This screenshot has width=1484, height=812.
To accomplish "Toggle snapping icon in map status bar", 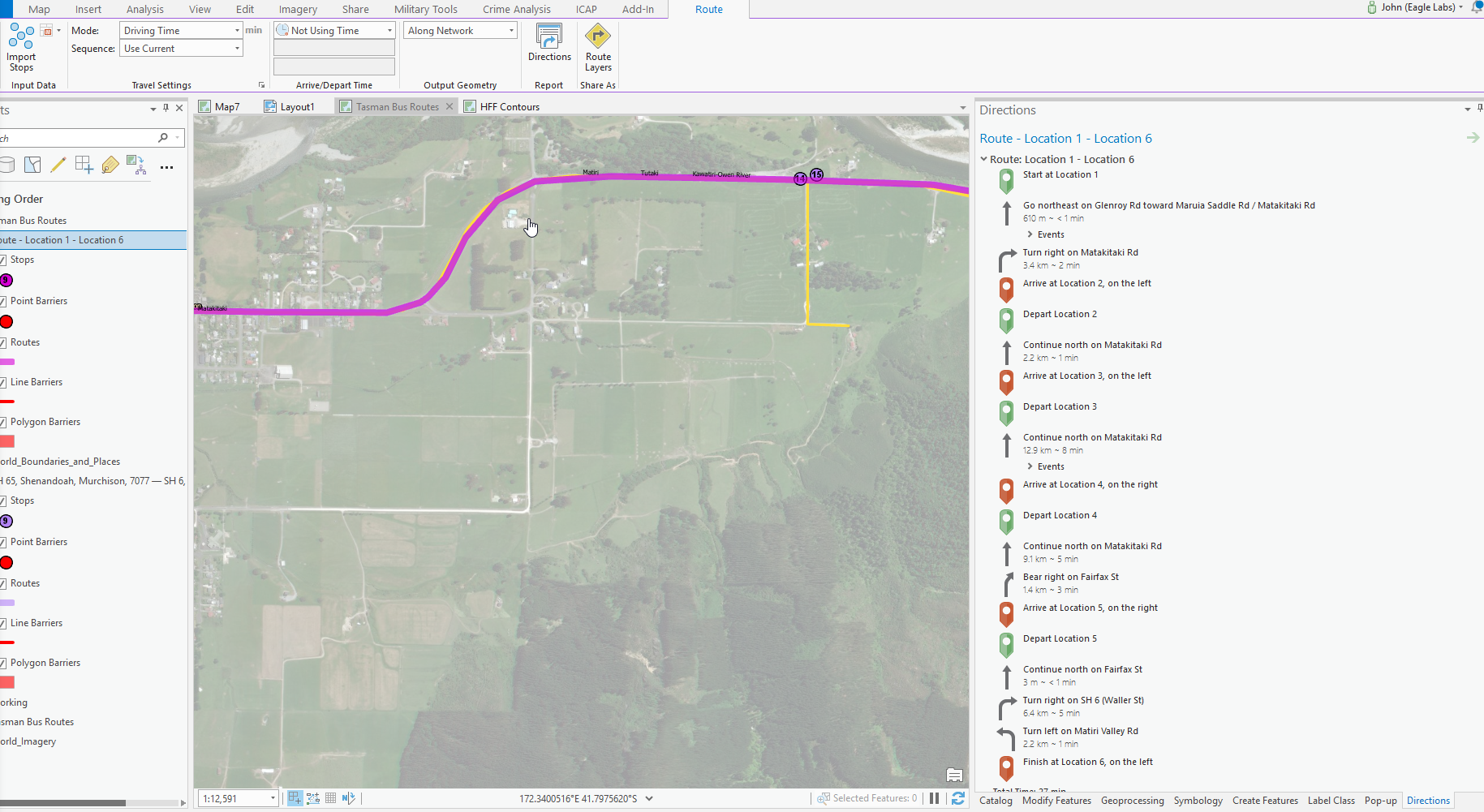I will (x=295, y=798).
